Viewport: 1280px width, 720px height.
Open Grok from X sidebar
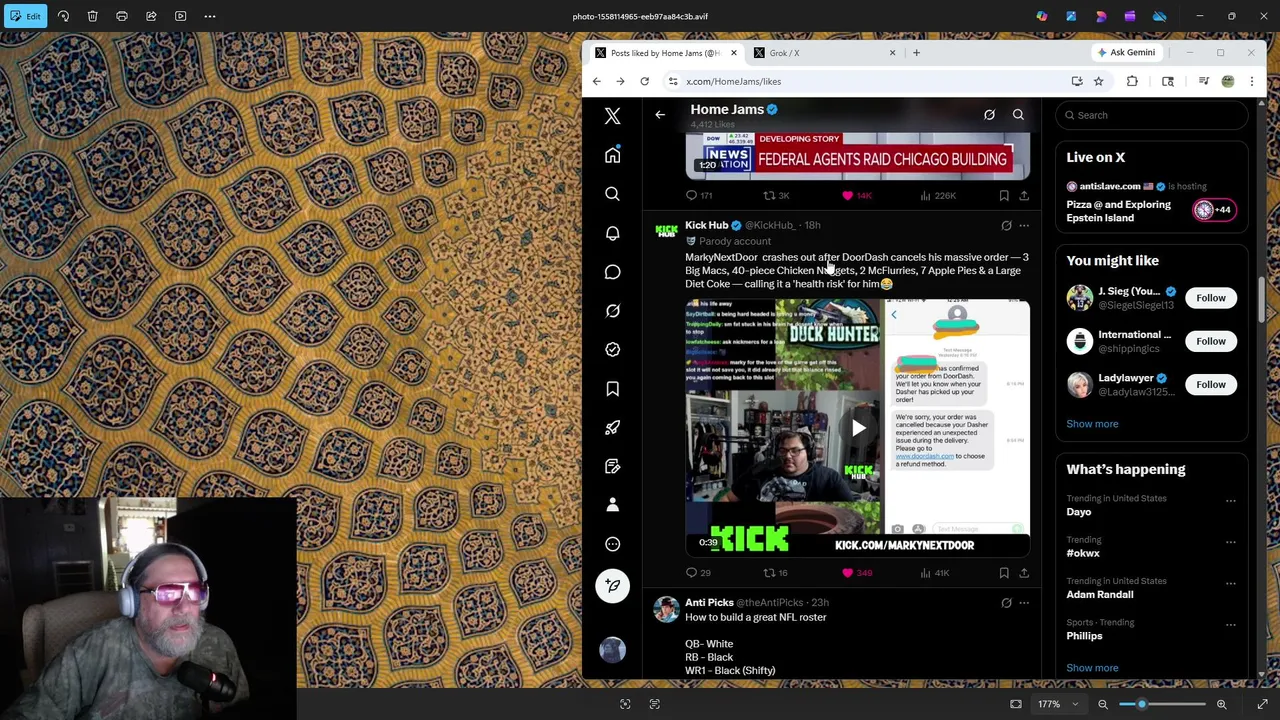click(x=612, y=311)
